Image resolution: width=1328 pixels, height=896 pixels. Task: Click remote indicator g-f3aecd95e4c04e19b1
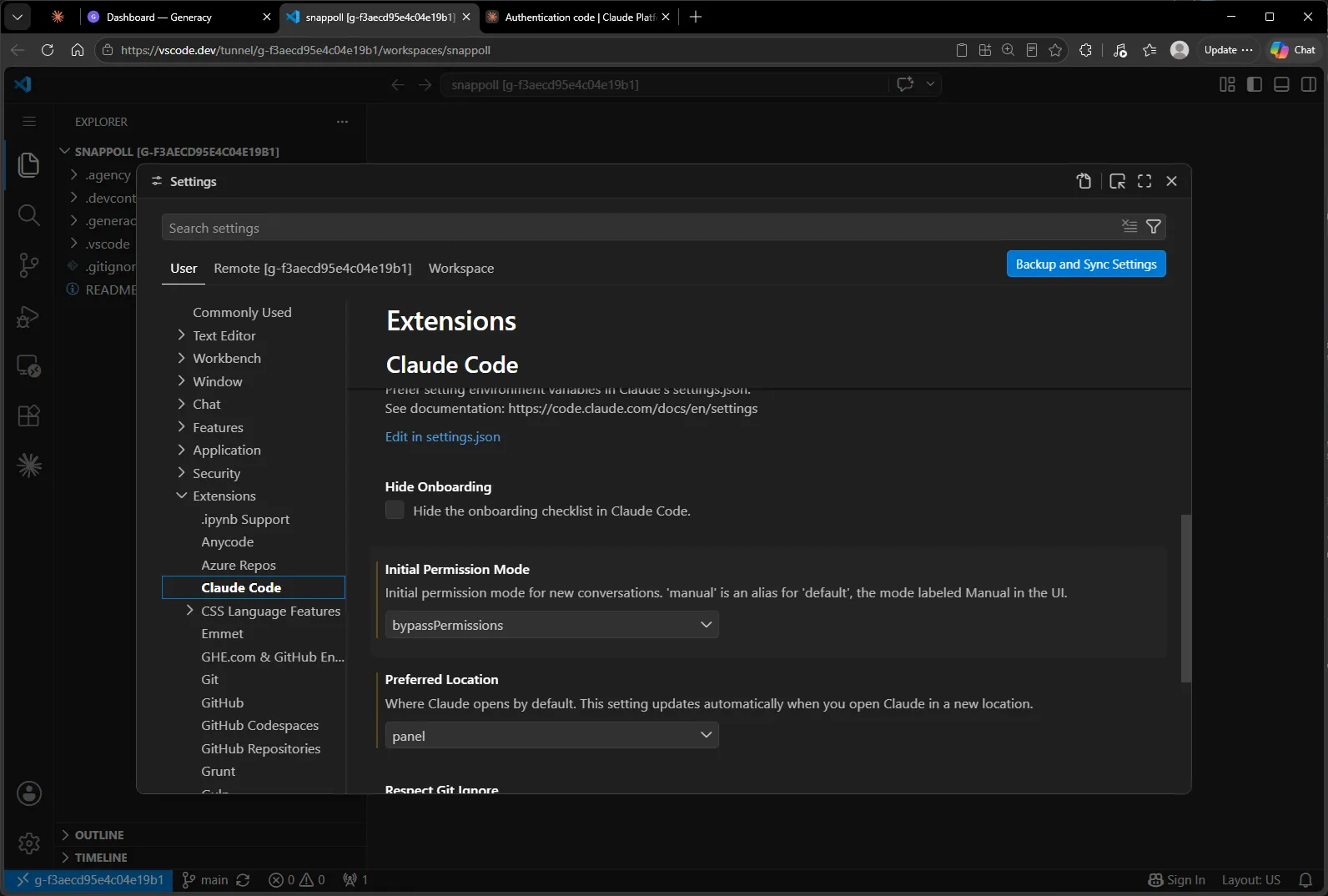tap(89, 880)
